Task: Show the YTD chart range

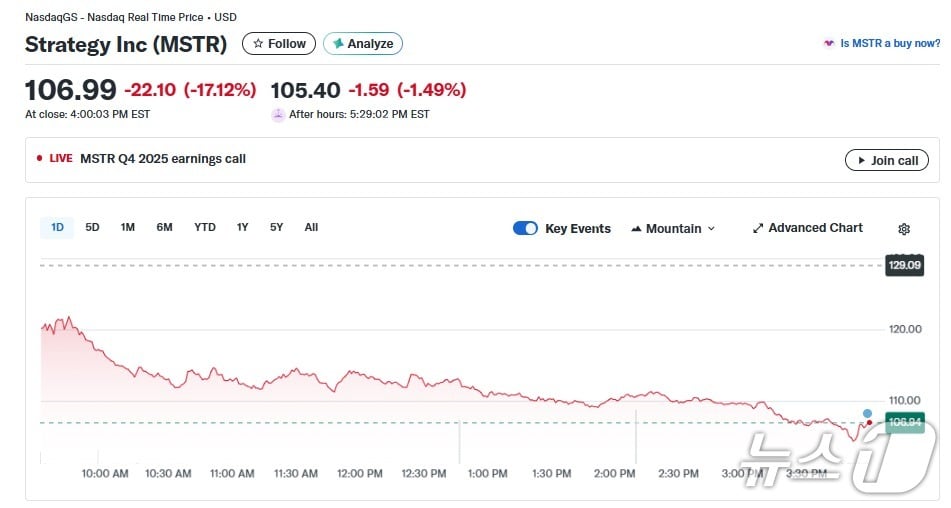Action: 205,227
